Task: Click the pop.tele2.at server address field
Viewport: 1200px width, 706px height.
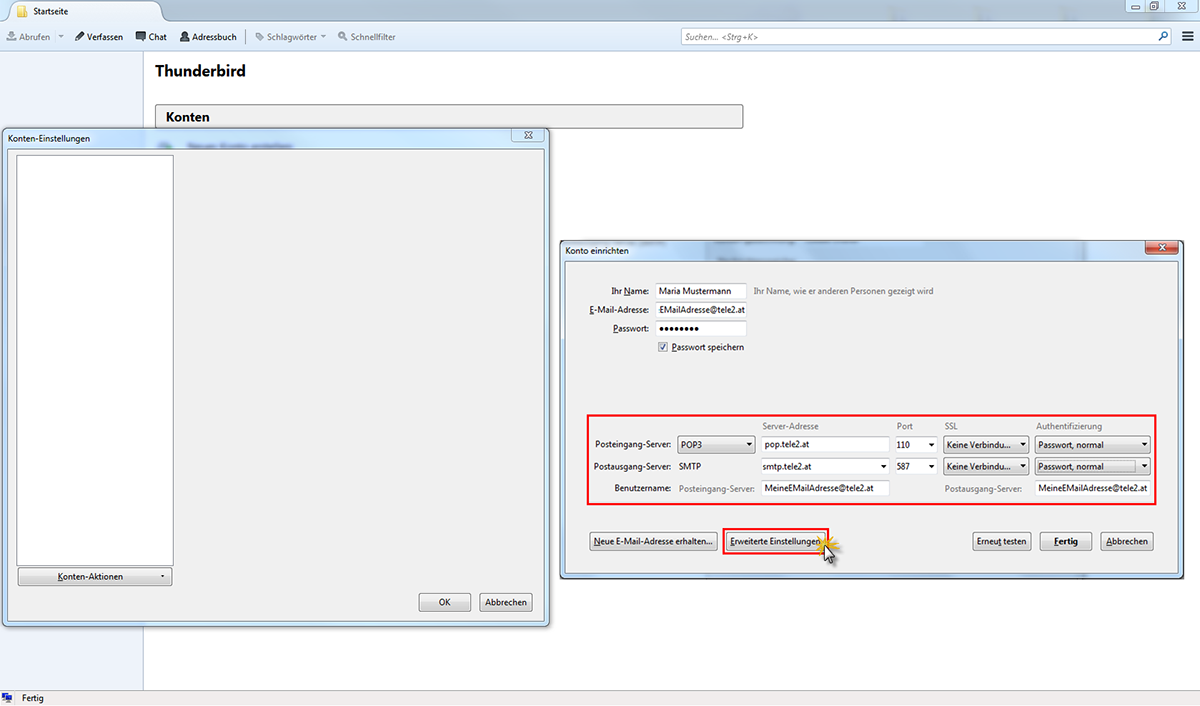Action: coord(825,444)
